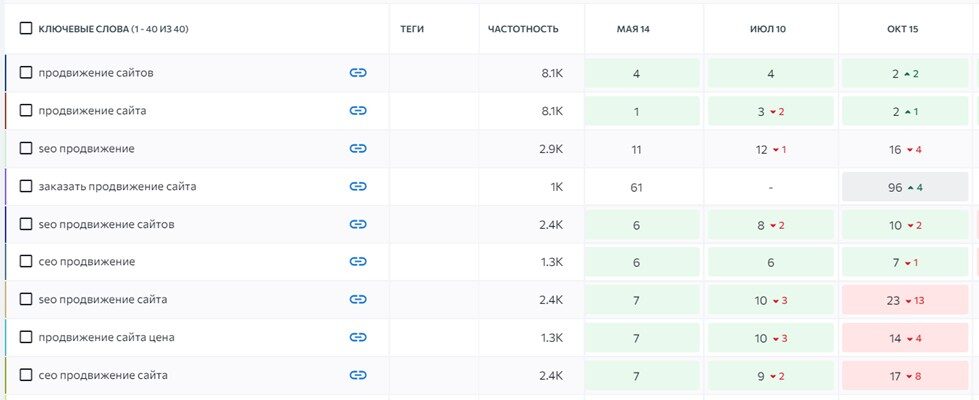
Task: Open link icon for seo продвижение
Action: point(358,149)
